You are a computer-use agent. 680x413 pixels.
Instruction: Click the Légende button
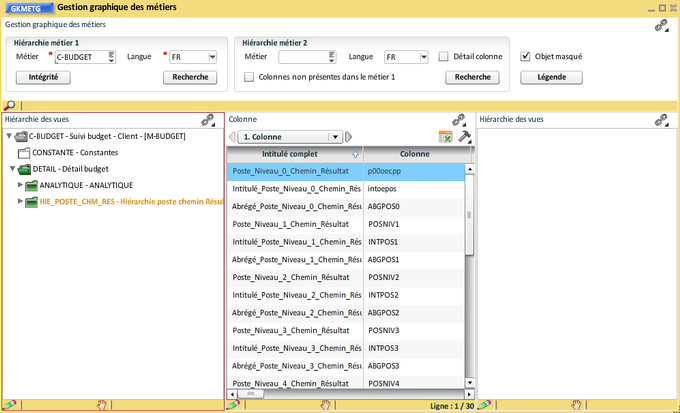[551, 77]
